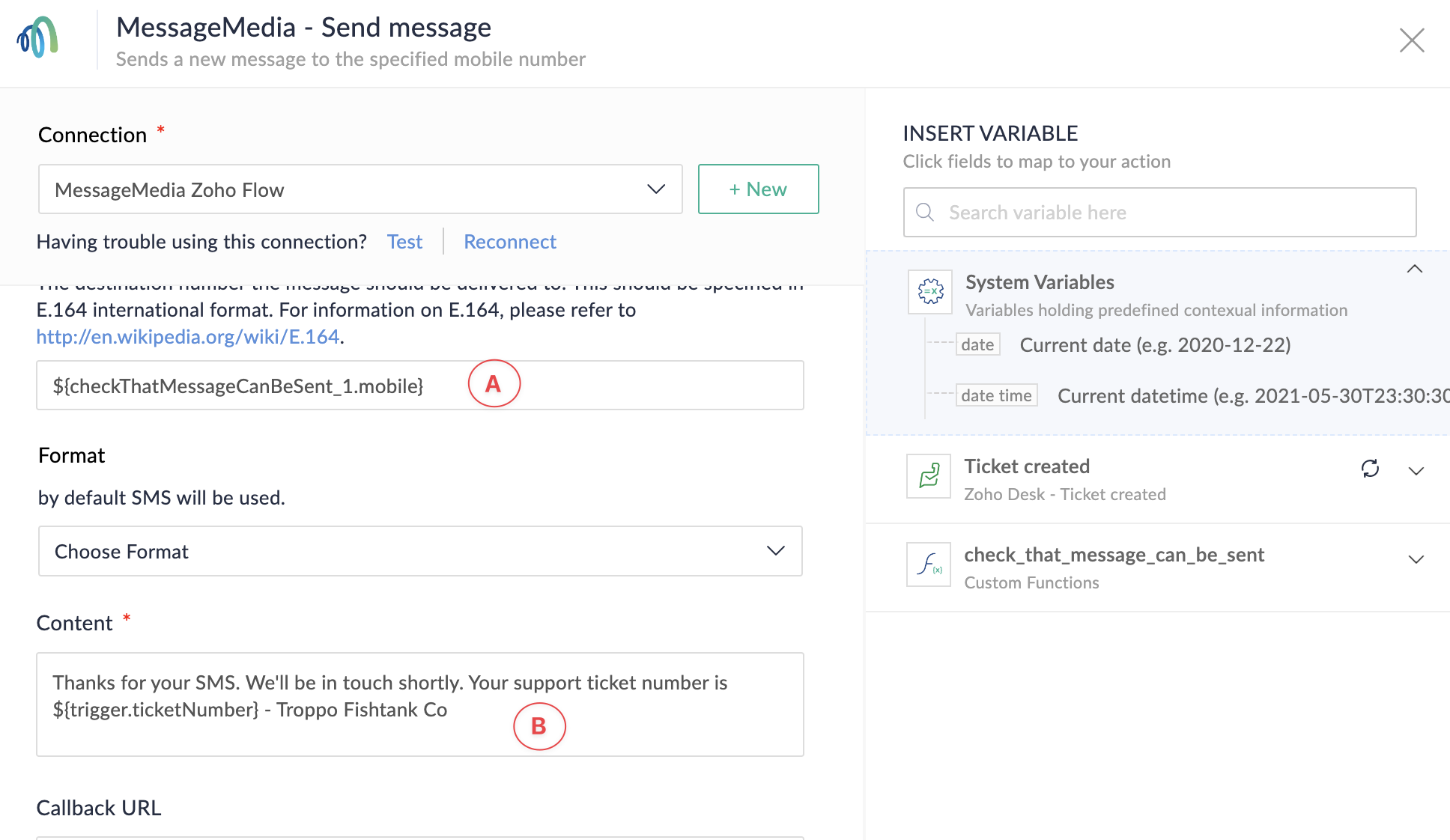The height and width of the screenshot is (840, 1450).
Task: Click the Reconnect link
Action: (510, 242)
